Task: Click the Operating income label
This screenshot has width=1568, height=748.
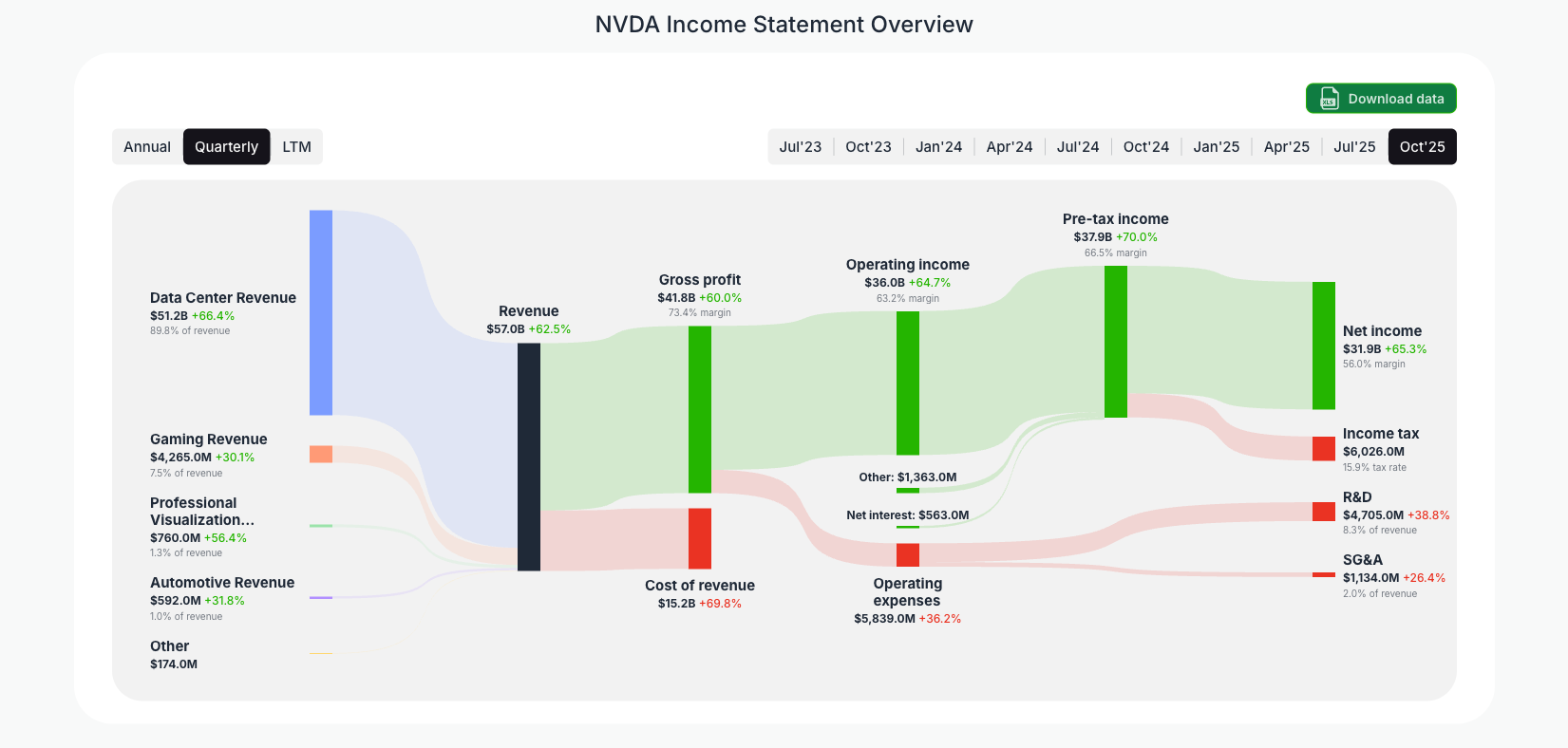Action: point(908,265)
